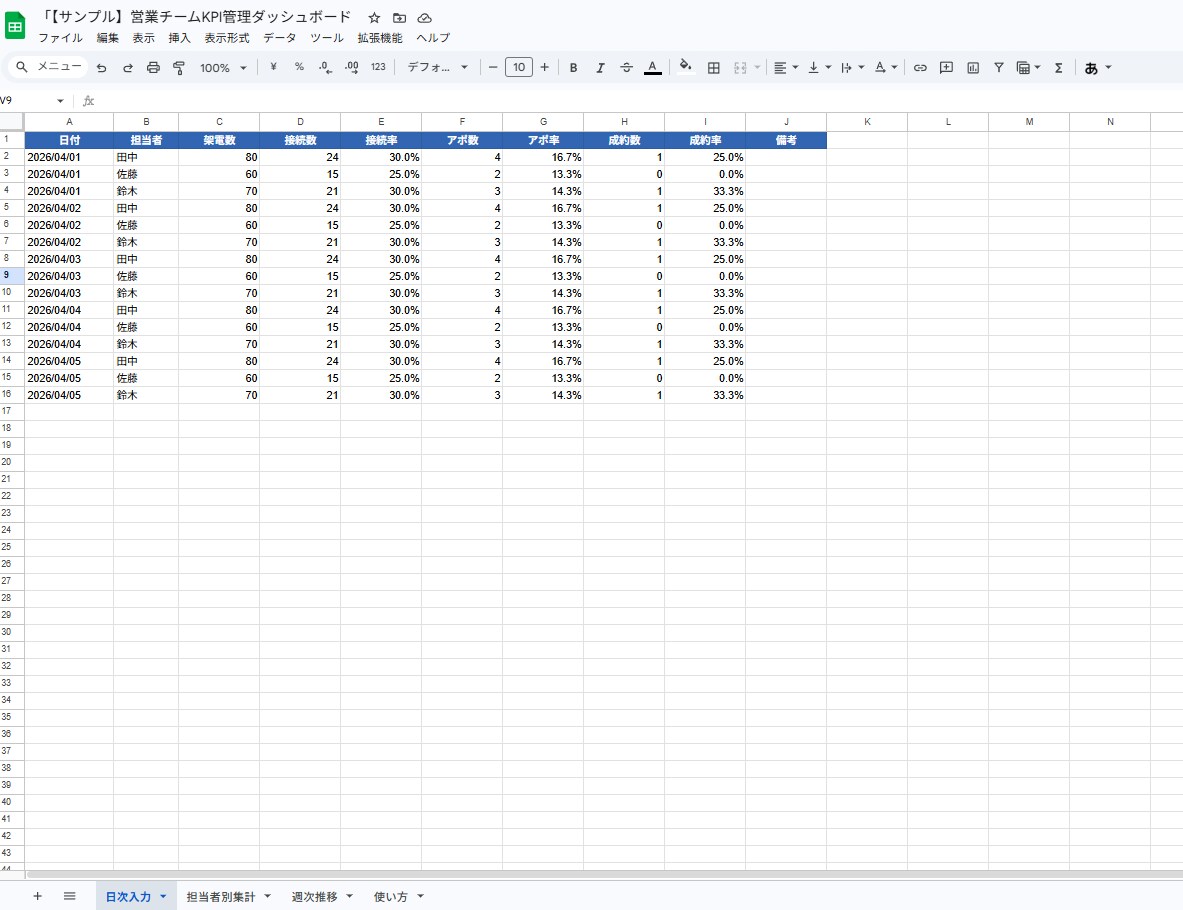Toggle bold formatting
This screenshot has width=1183, height=910.
pyautogui.click(x=573, y=68)
